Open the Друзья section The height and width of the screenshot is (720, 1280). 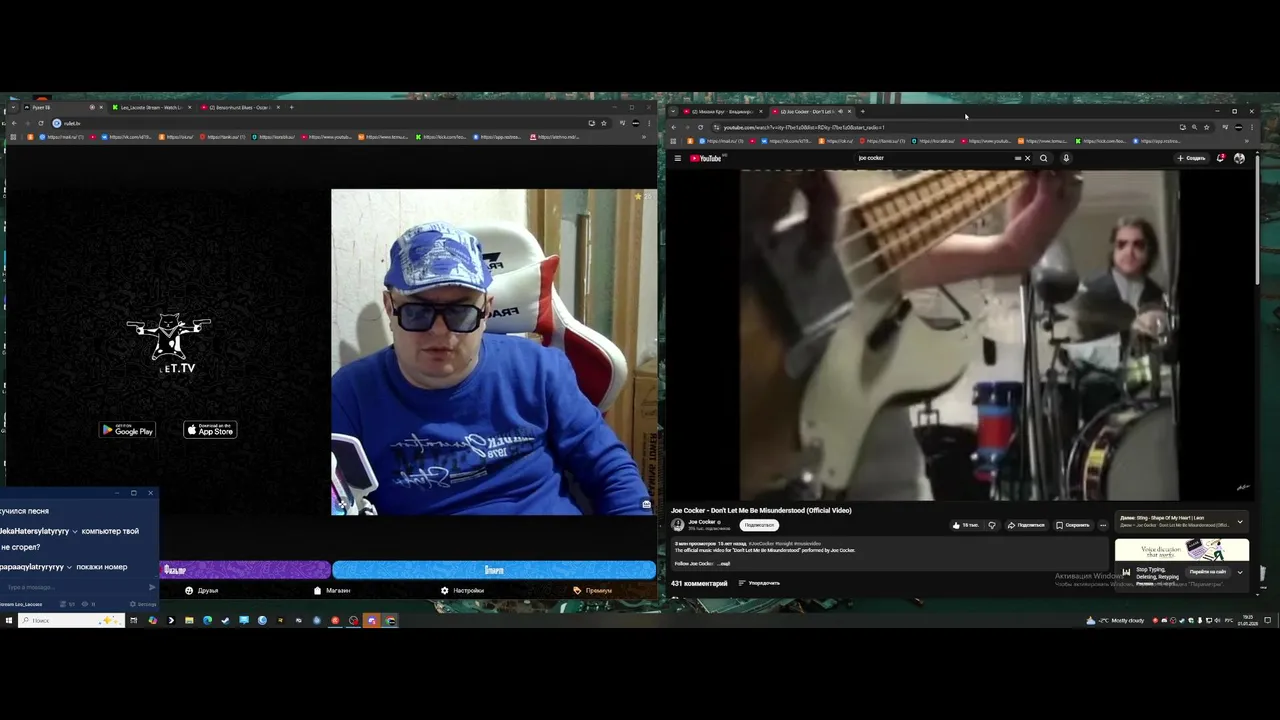pyautogui.click(x=202, y=591)
